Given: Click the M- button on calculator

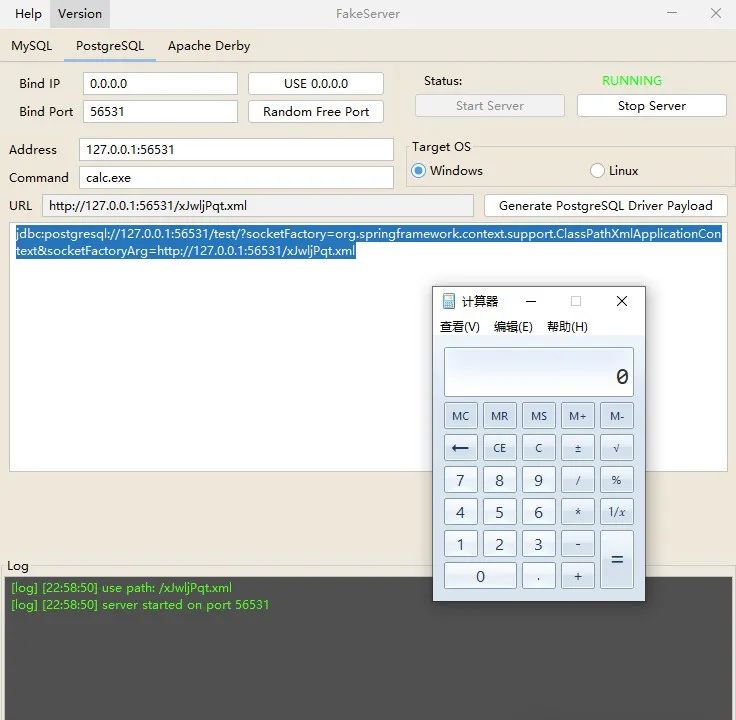Looking at the screenshot, I should pyautogui.click(x=617, y=416).
